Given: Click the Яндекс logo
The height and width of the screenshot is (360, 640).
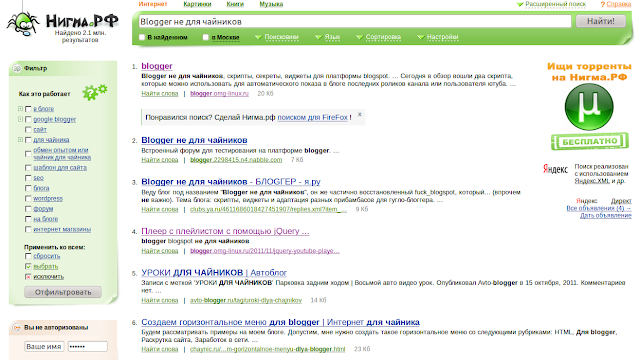Looking at the screenshot, I should coord(555,169).
